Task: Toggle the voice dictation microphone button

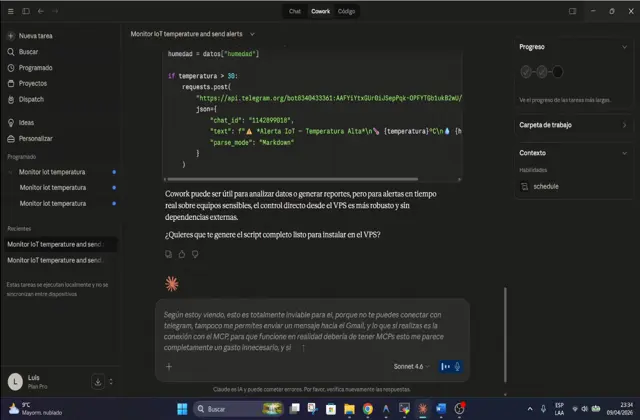Action: [x=458, y=366]
